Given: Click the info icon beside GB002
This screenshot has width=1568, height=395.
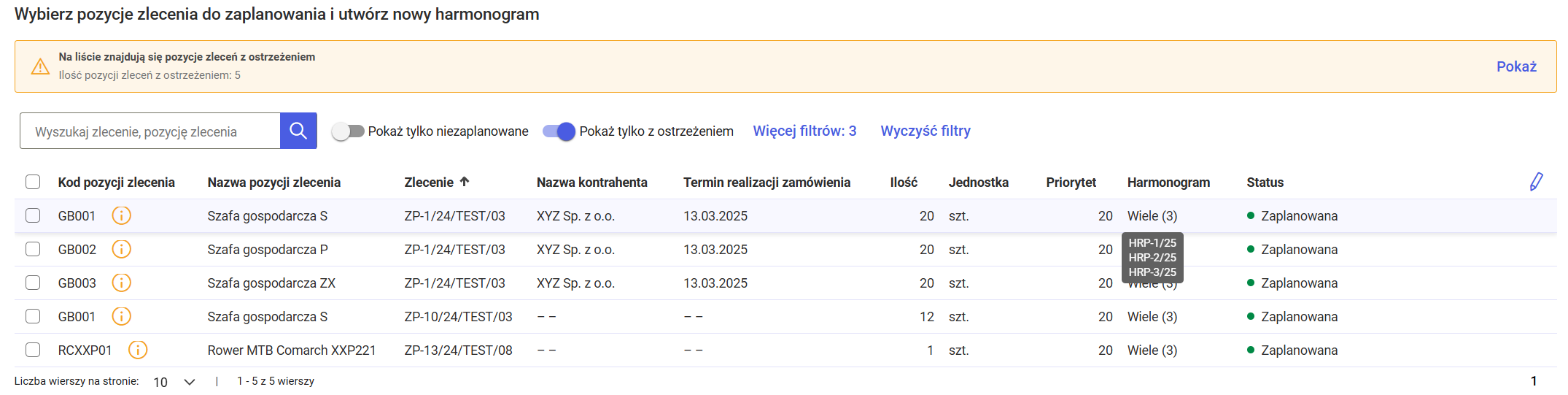Looking at the screenshot, I should pyautogui.click(x=121, y=250).
